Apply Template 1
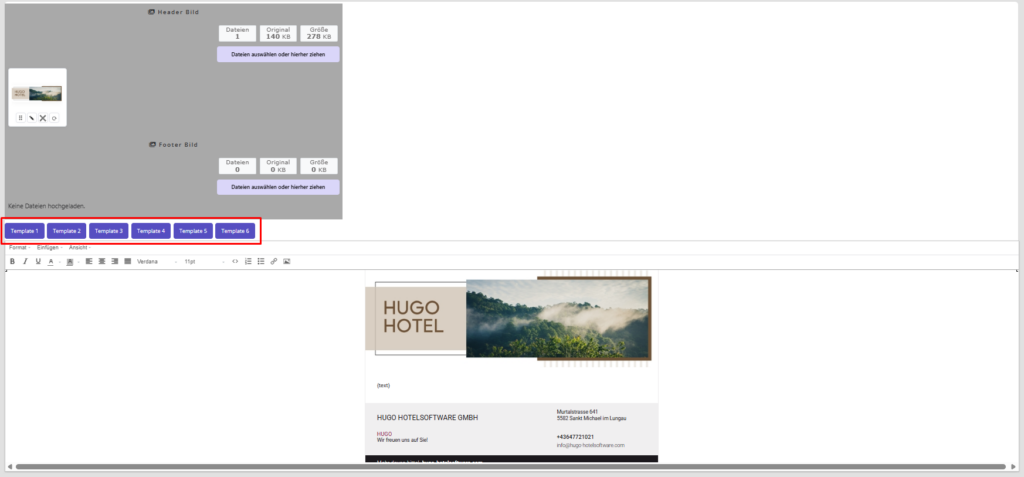The height and width of the screenshot is (477, 1024). pos(23,231)
